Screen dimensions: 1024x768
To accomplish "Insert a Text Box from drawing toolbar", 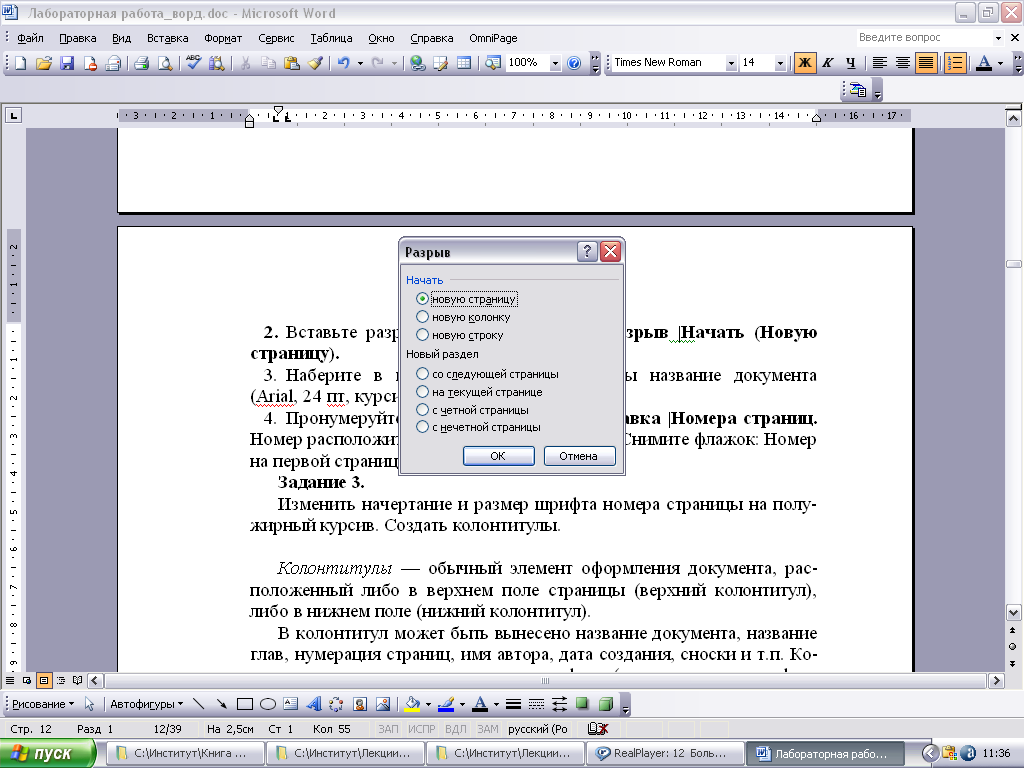I will tap(291, 704).
